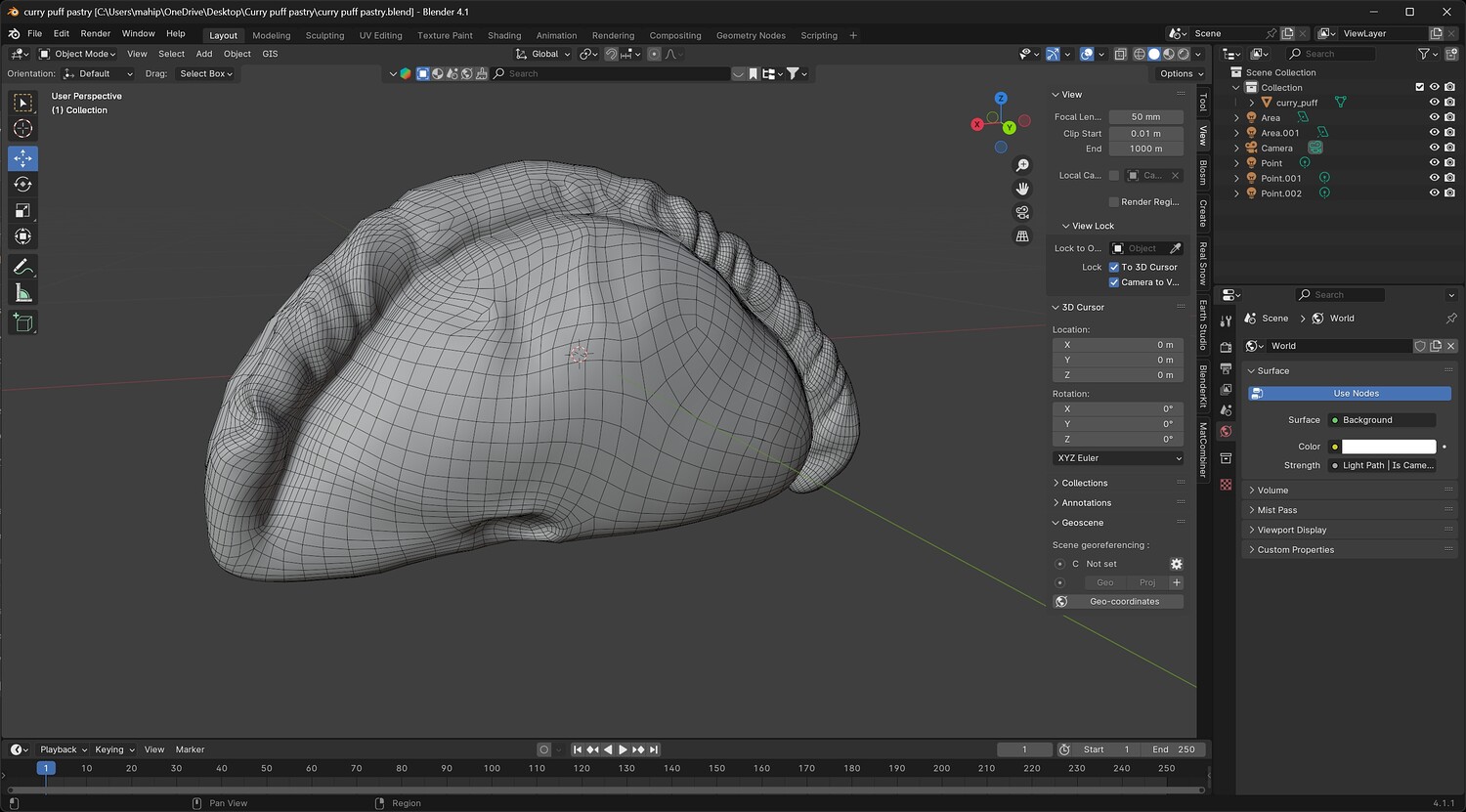Hide the Camera object in outliner
Screen dimensions: 1466x812
(x=1434, y=149)
